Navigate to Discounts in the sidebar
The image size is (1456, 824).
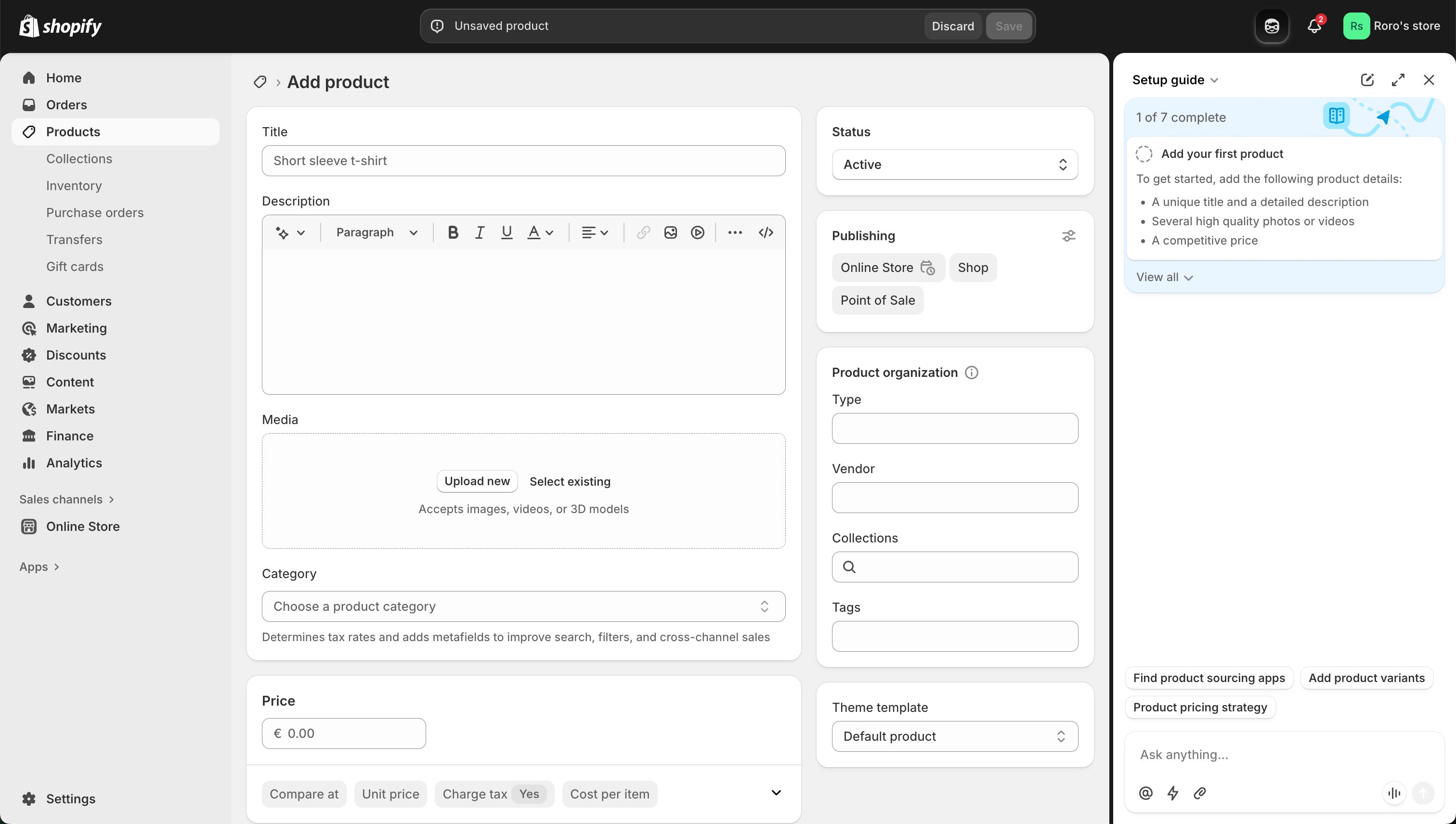pos(77,355)
